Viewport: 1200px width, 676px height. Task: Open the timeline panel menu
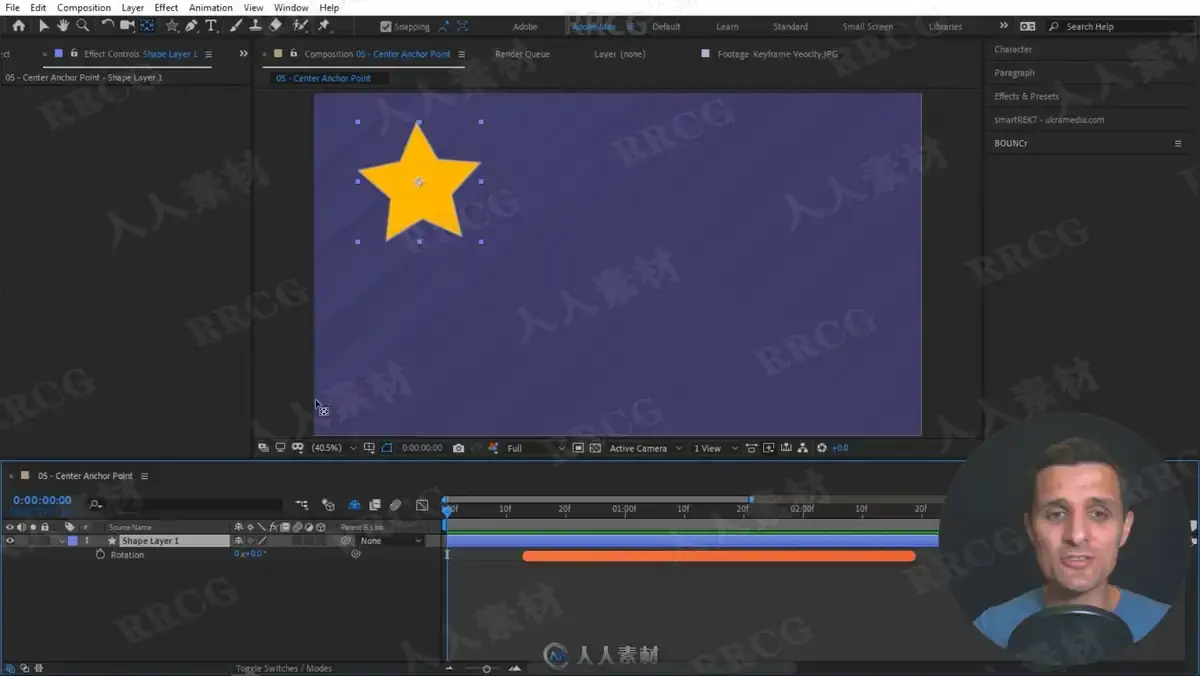(144, 476)
